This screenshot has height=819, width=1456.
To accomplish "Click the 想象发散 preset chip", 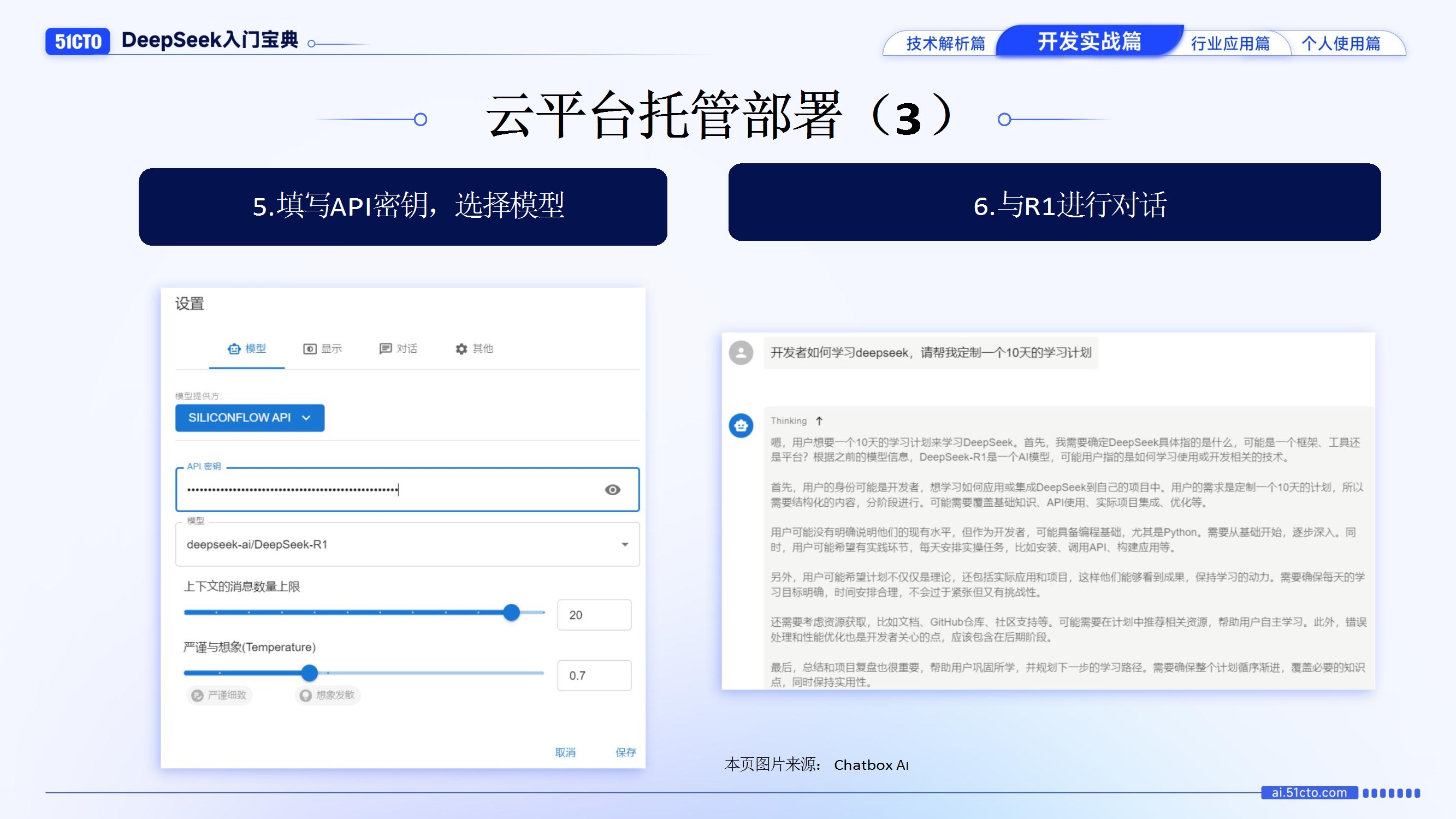I will (x=328, y=695).
